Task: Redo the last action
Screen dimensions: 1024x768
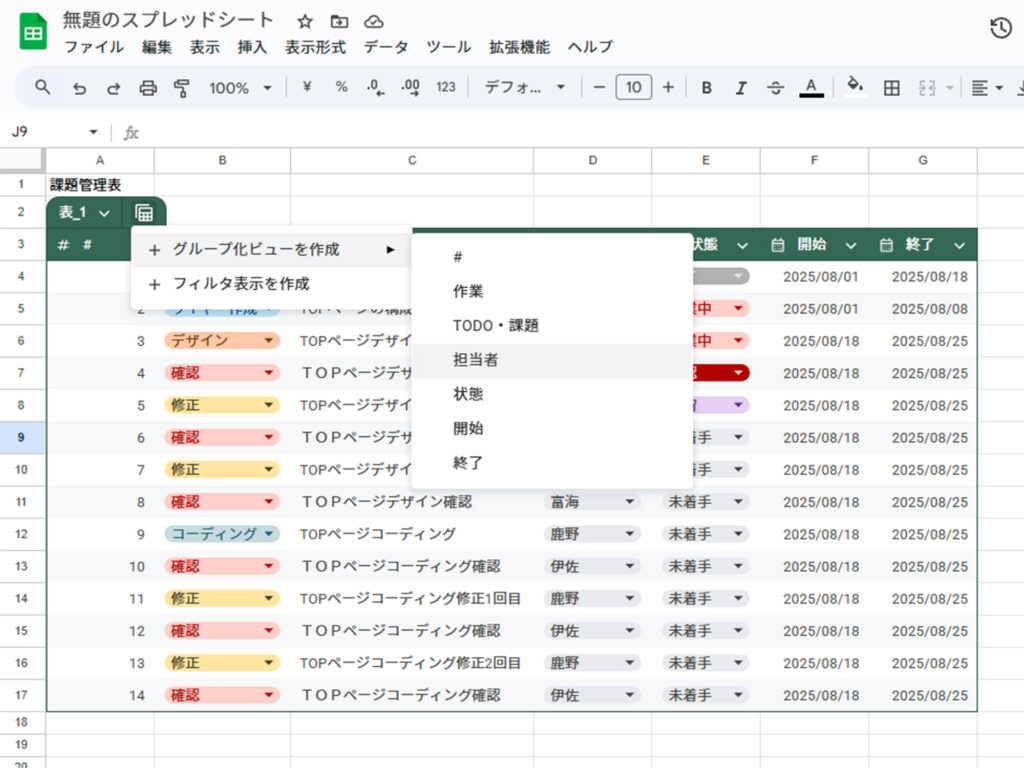Action: (114, 88)
